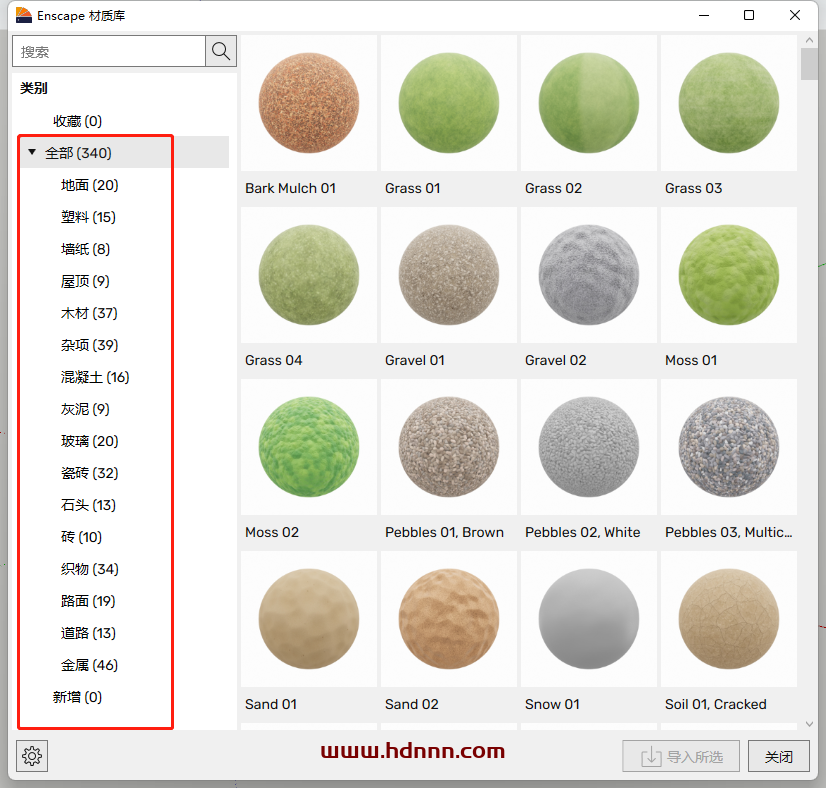
Task: Open the 地面 (20) category
Action: click(x=90, y=185)
